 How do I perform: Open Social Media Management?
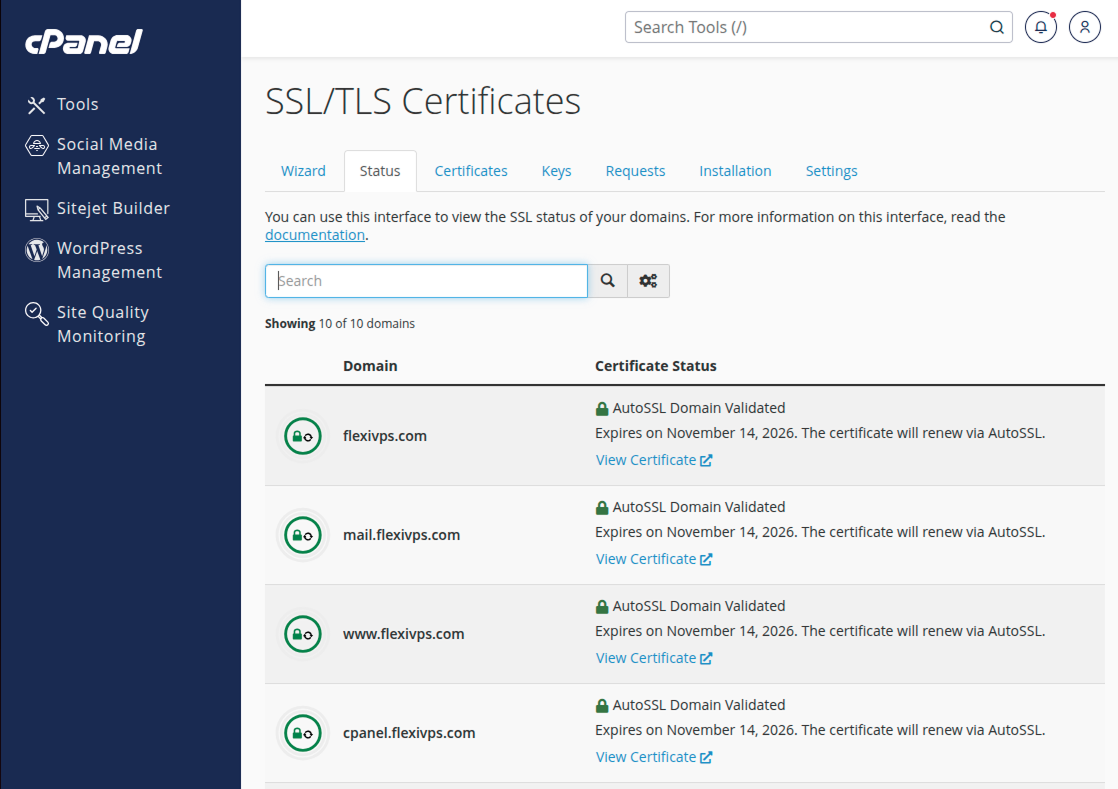(109, 156)
